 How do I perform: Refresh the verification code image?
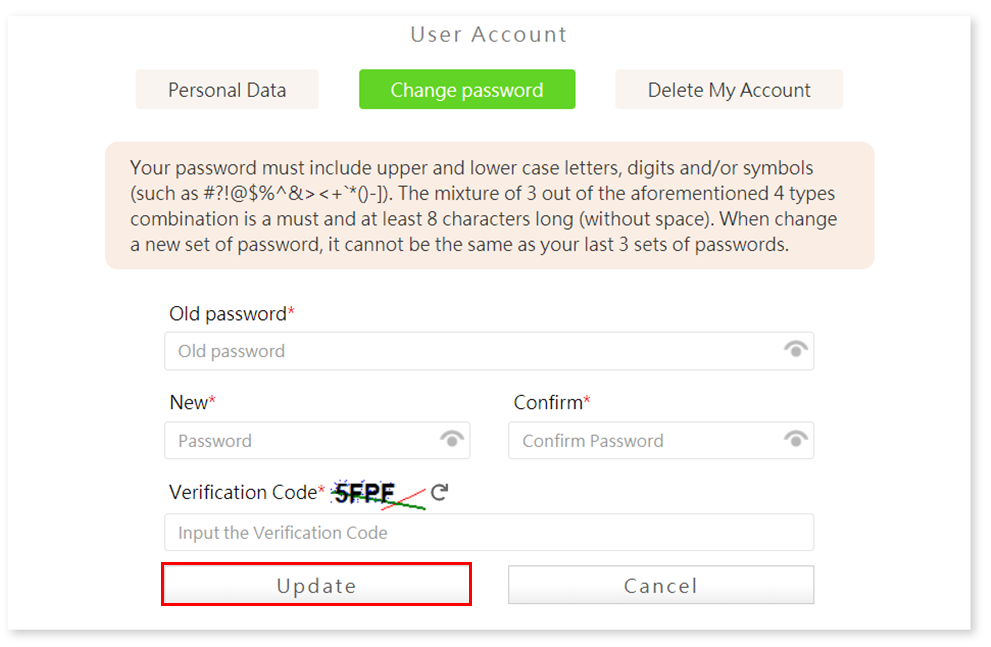point(439,492)
